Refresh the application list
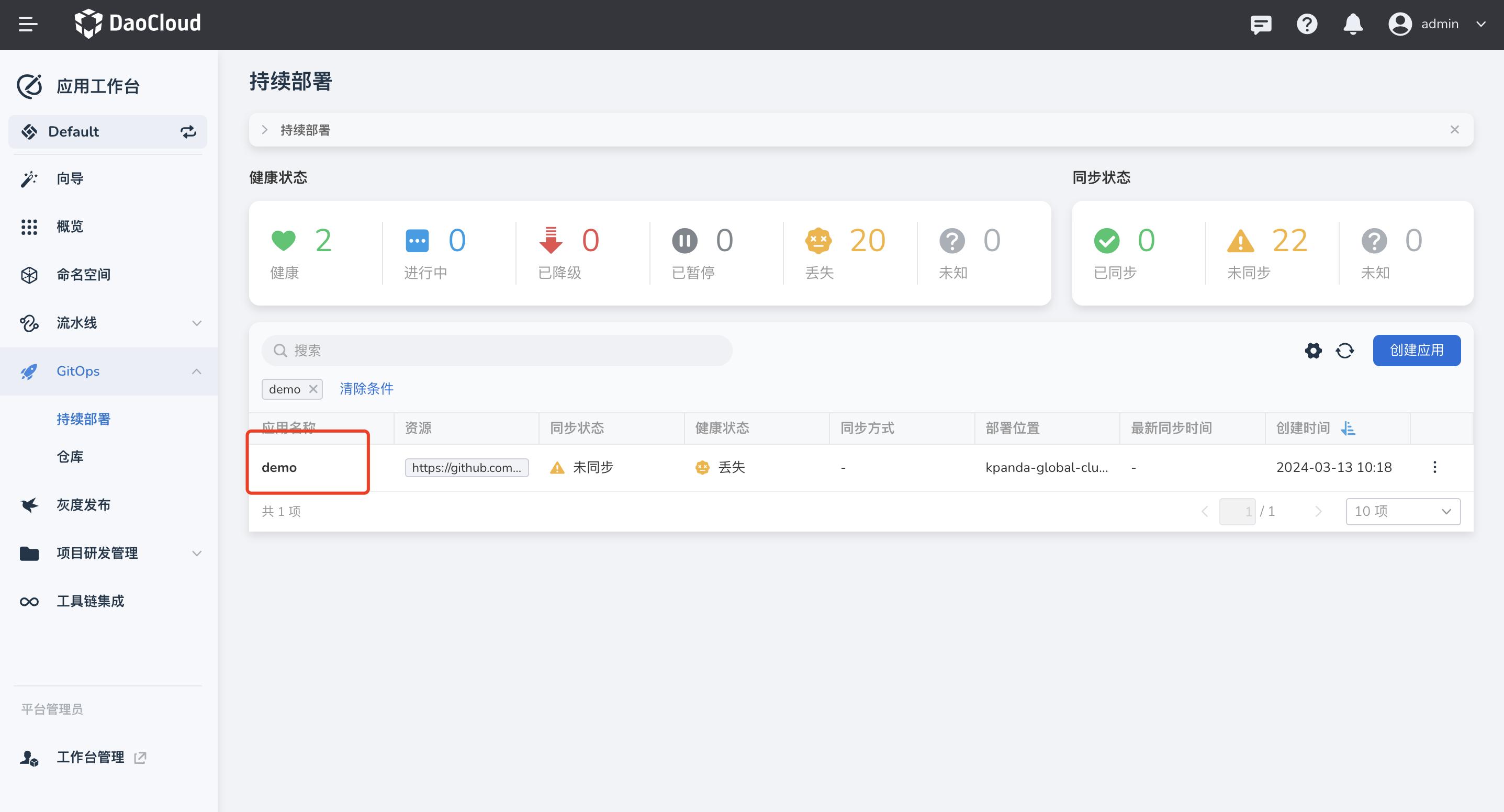This screenshot has height=812, width=1504. [x=1344, y=350]
